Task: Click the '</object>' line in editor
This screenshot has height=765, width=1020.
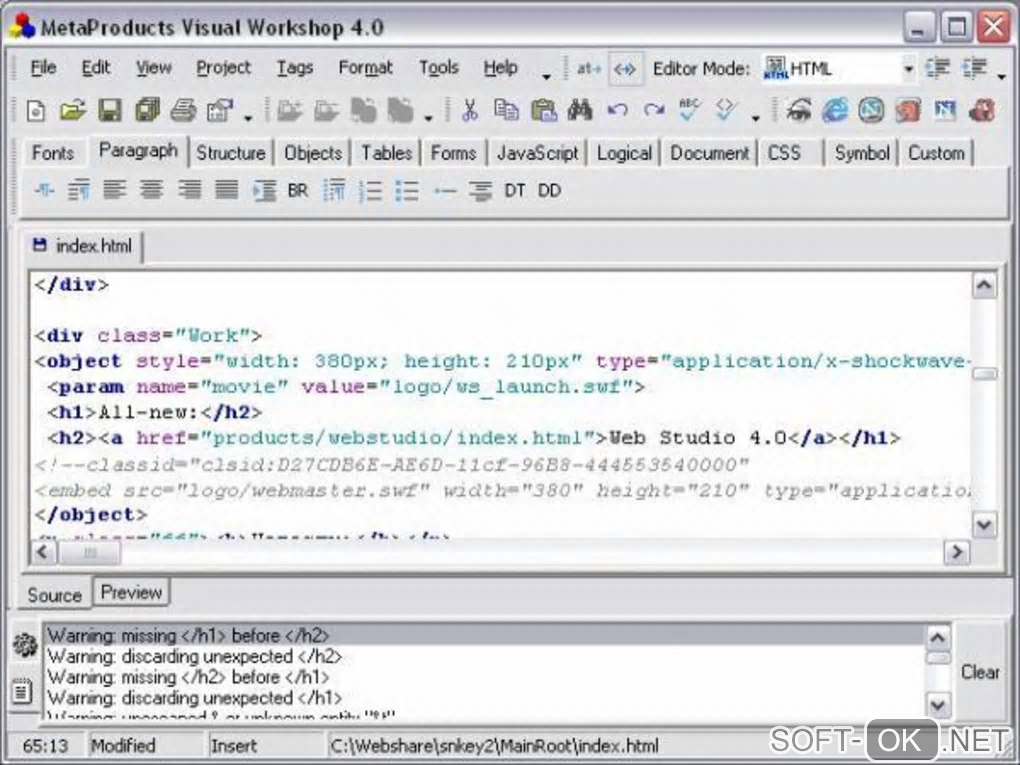Action: 90,515
